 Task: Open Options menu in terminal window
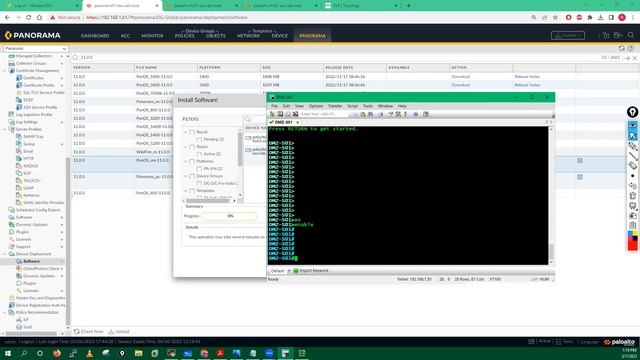tap(316, 106)
